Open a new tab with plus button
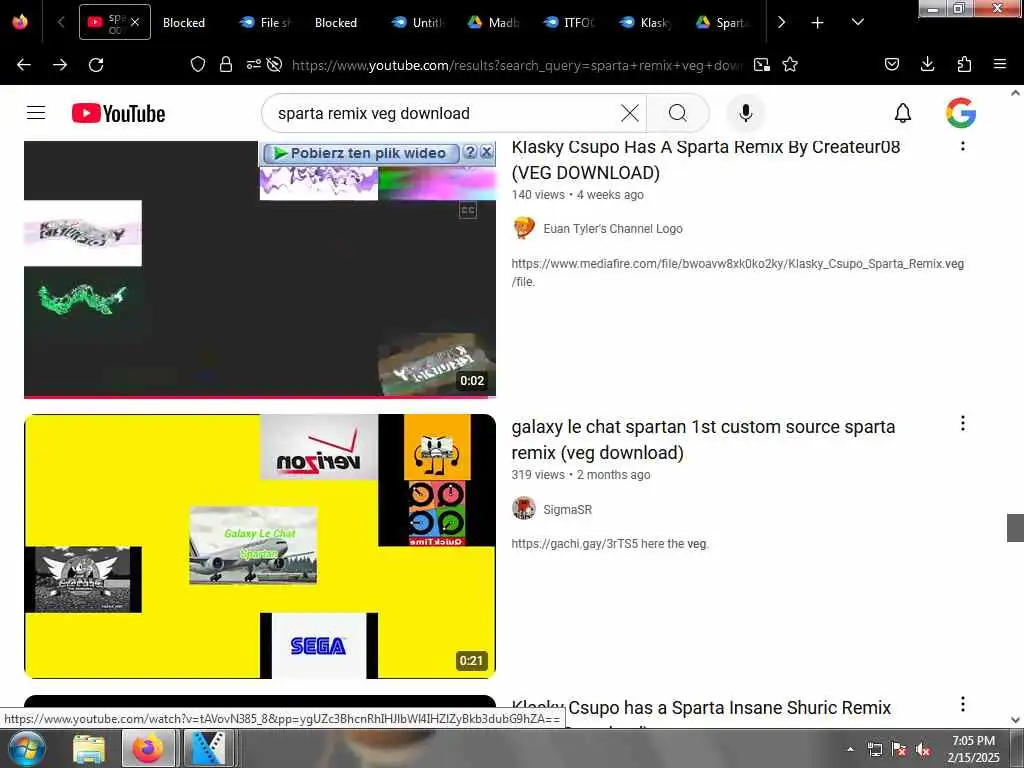The width and height of the screenshot is (1024, 768). (x=817, y=23)
